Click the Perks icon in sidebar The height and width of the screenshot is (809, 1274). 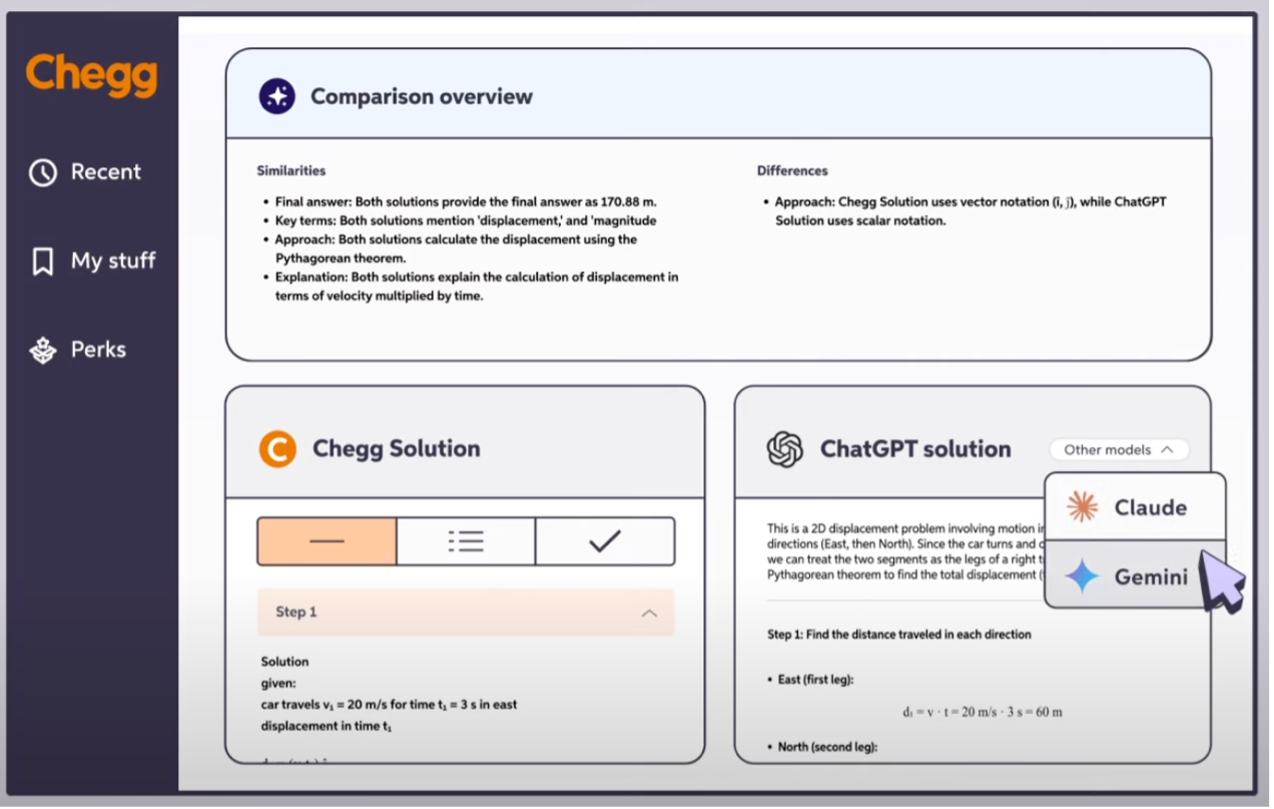click(x=43, y=350)
